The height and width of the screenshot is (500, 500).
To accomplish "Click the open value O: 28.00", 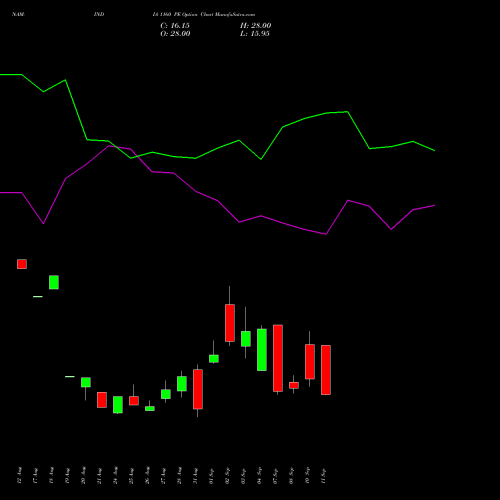I will pyautogui.click(x=175, y=34).
